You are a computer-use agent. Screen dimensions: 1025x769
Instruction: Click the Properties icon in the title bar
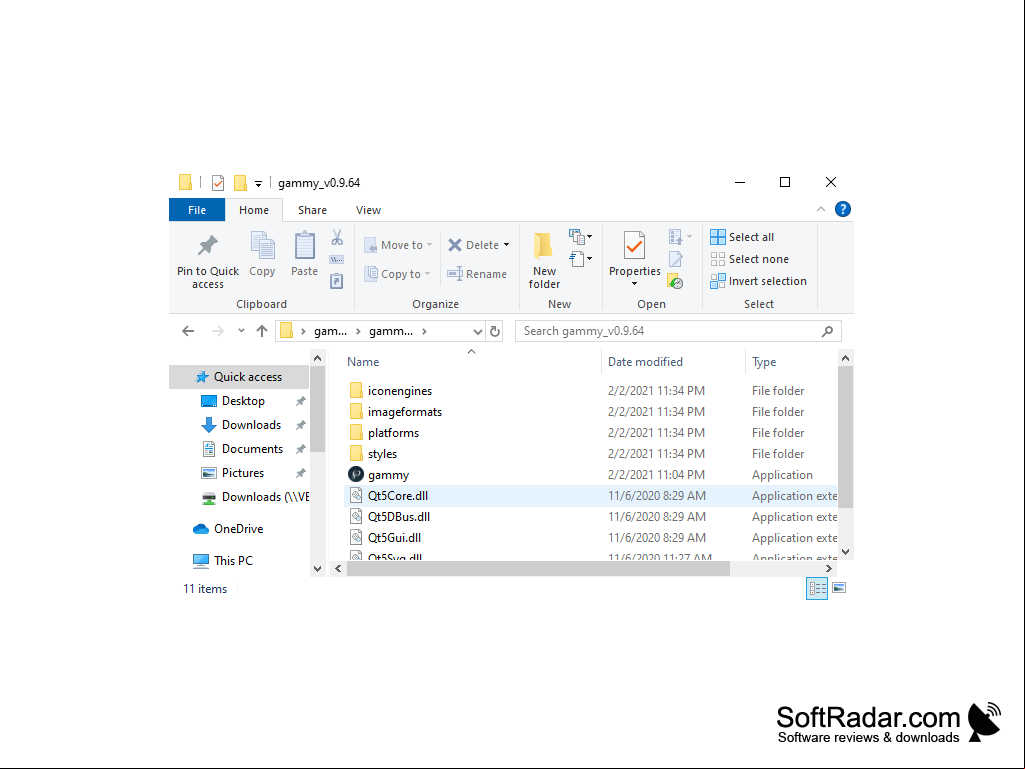click(218, 182)
